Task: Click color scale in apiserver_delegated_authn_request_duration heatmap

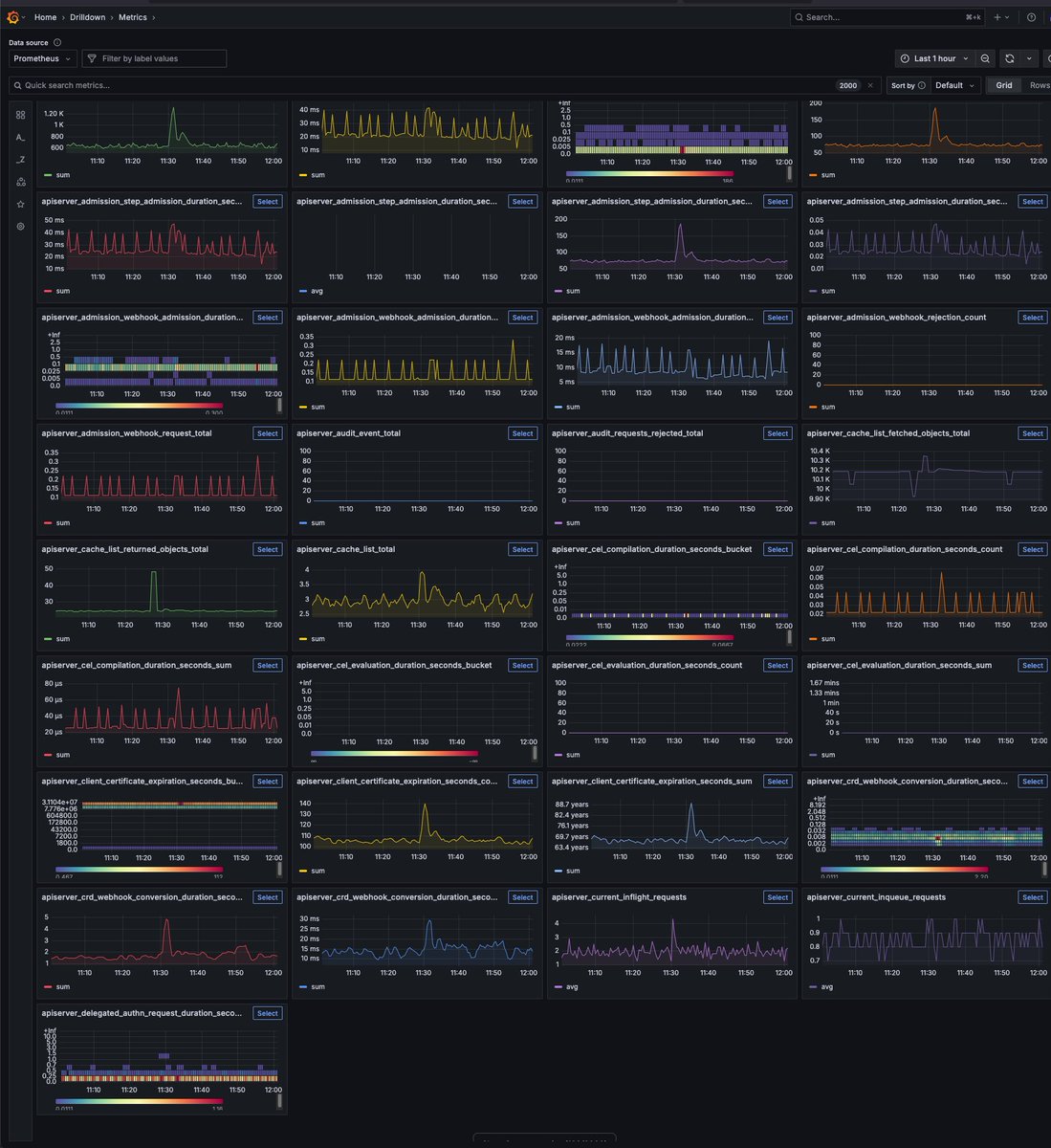Action: click(x=140, y=1100)
